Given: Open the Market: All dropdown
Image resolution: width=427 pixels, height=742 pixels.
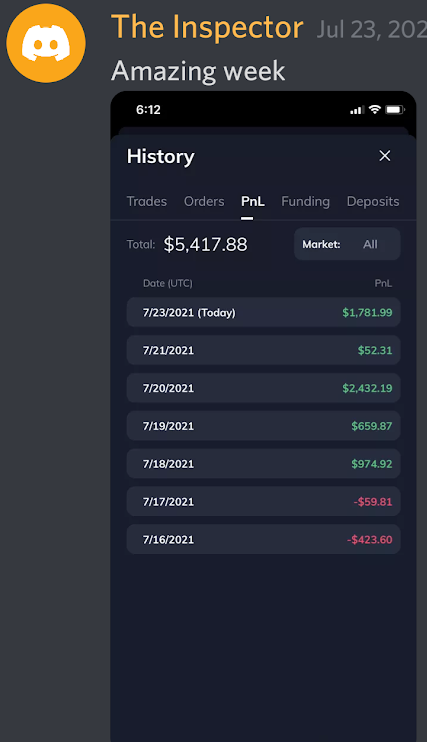Looking at the screenshot, I should tap(347, 244).
